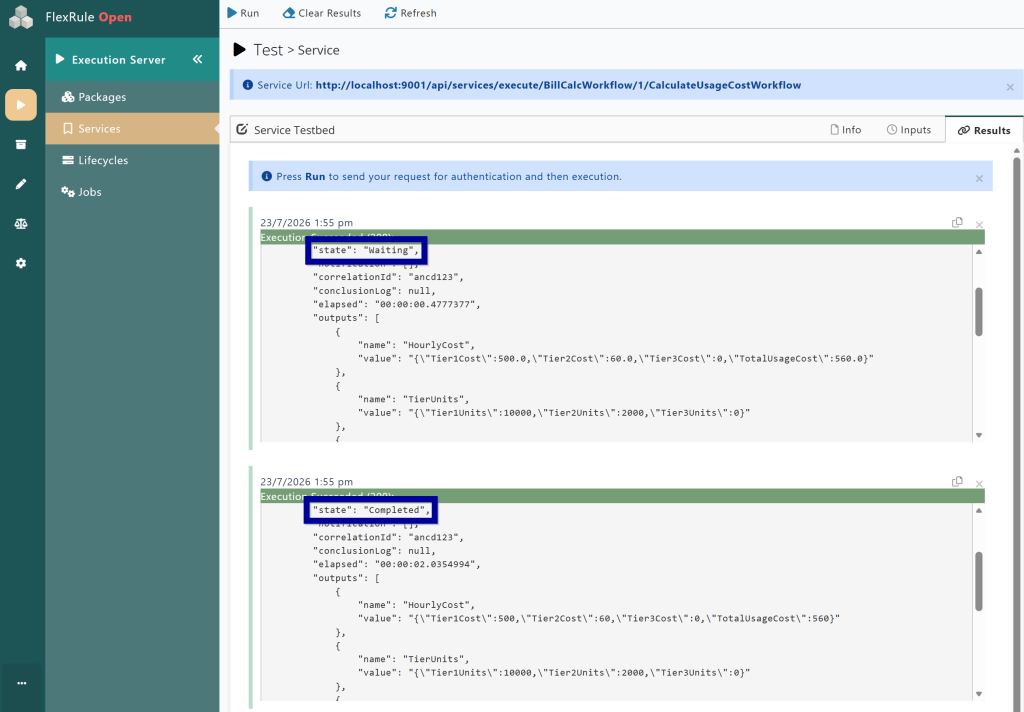
Task: Close the Waiting state result entry
Action: pyautogui.click(x=979, y=225)
